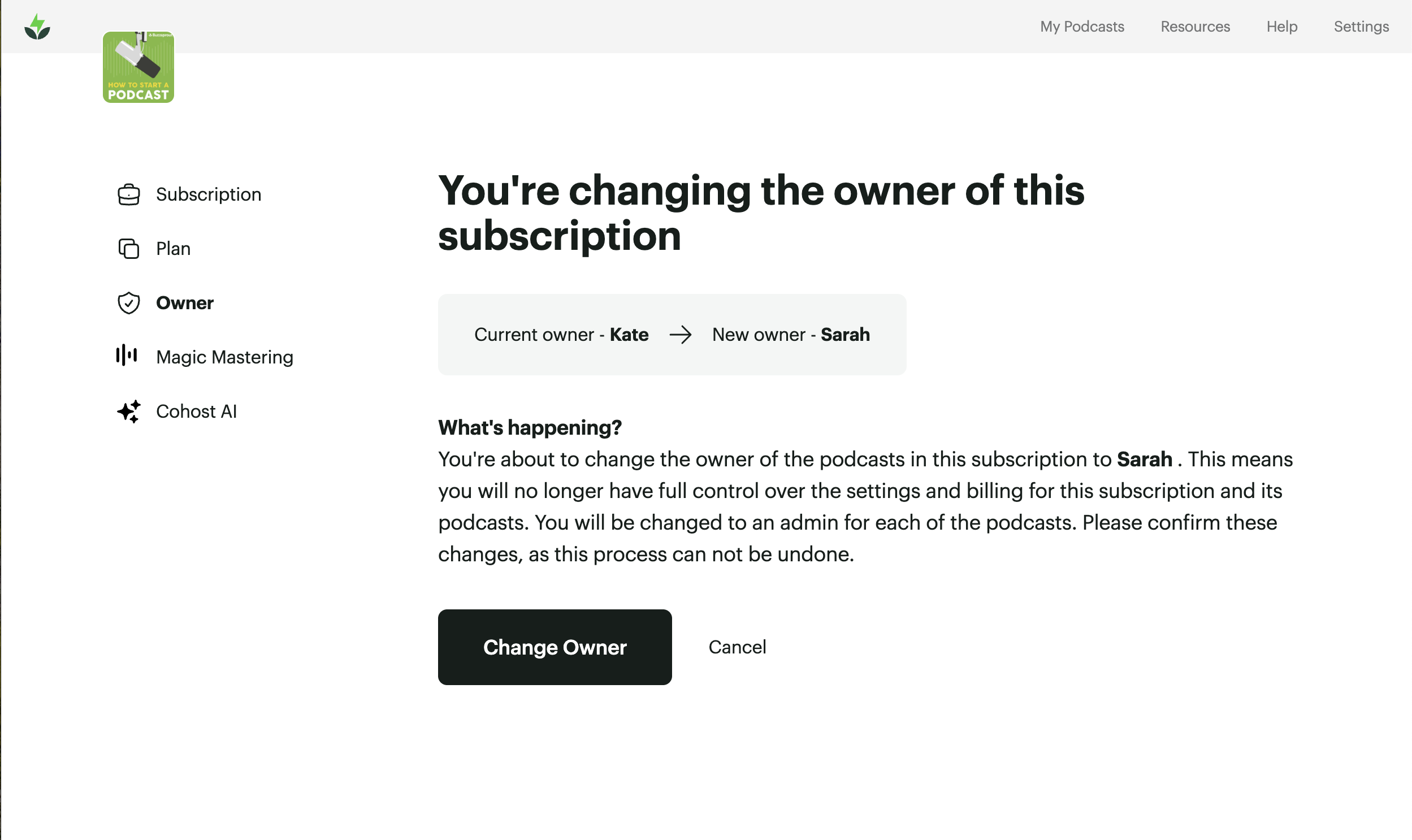Click the arrow between Kate and Sarah

click(681, 335)
